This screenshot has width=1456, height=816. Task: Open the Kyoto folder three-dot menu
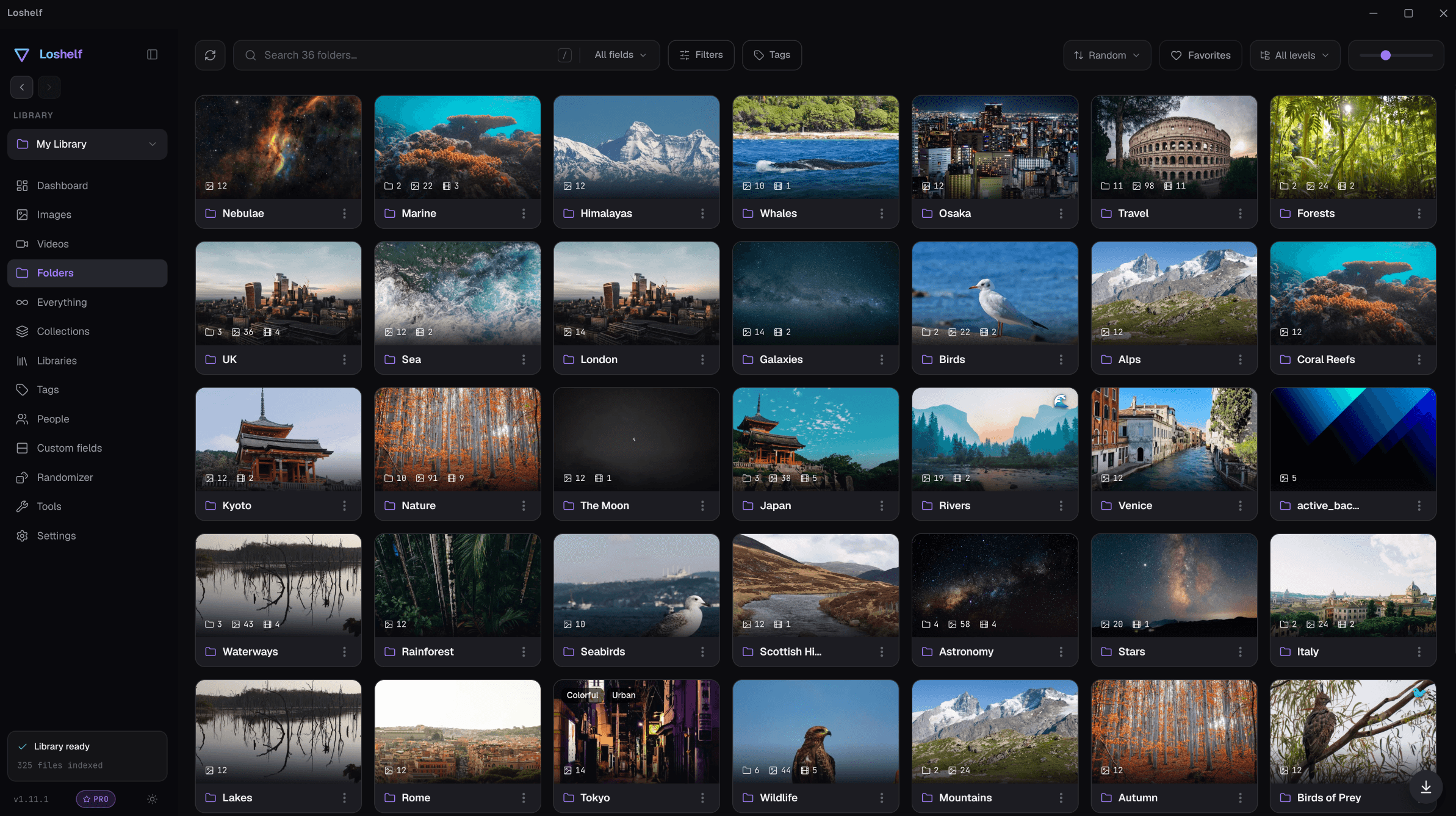[x=344, y=505]
